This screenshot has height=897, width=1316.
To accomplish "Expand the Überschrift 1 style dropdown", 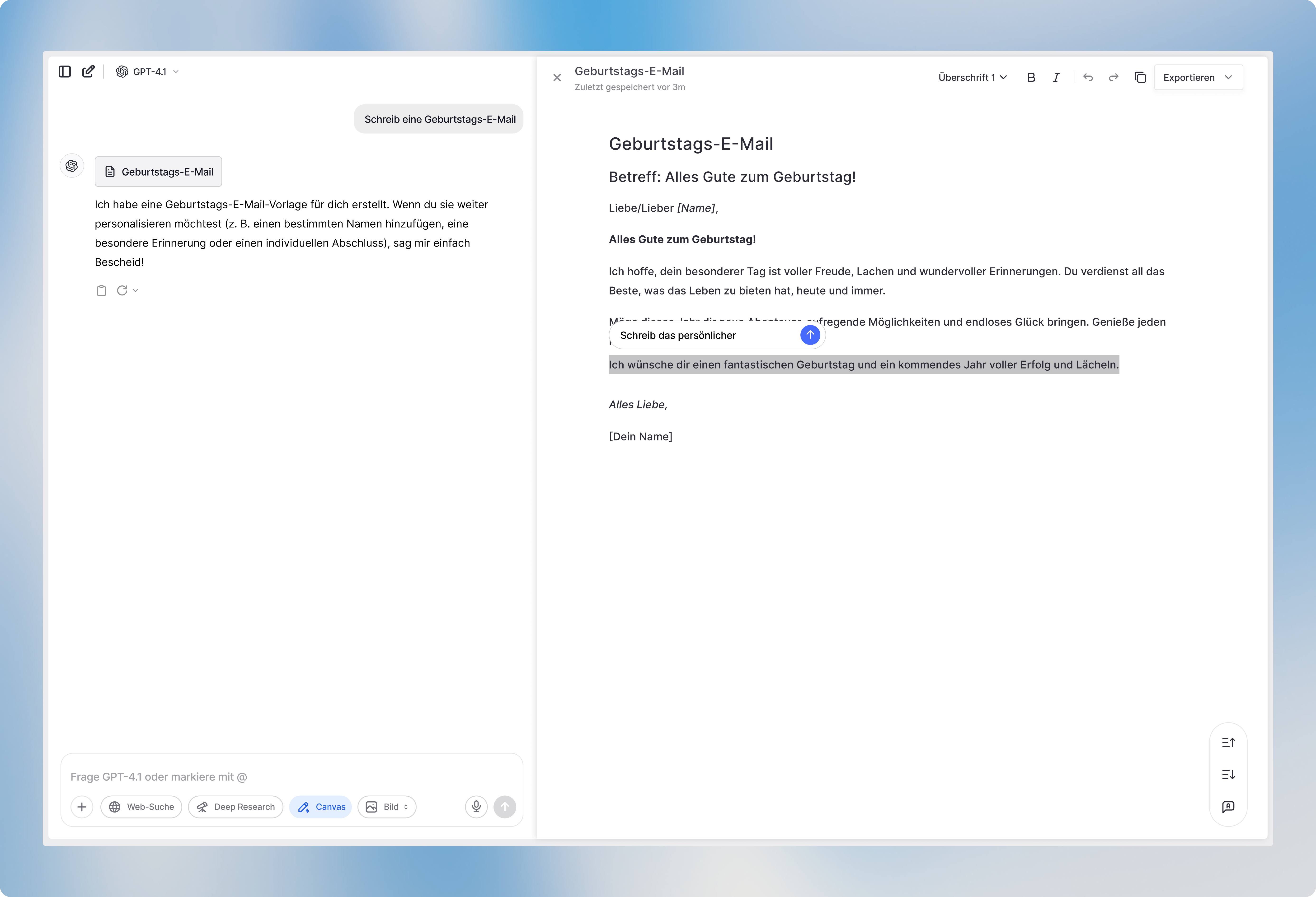I will pos(972,78).
